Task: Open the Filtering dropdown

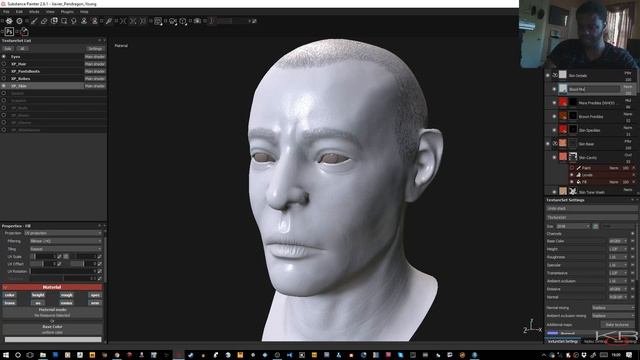Action: coord(65,241)
